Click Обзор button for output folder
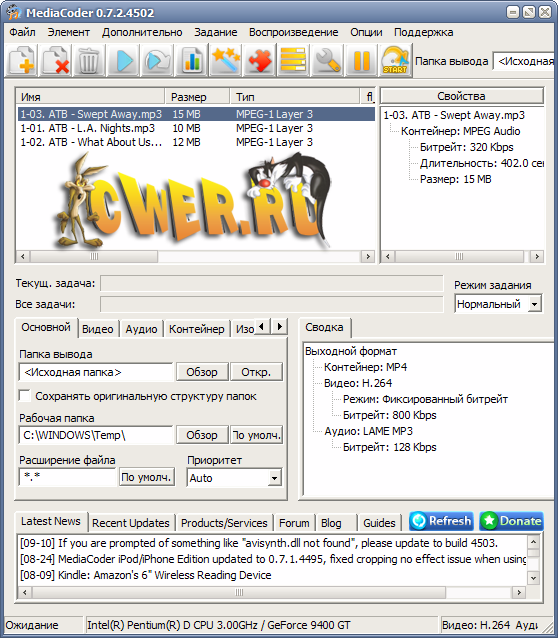The image size is (558, 638). point(202,372)
